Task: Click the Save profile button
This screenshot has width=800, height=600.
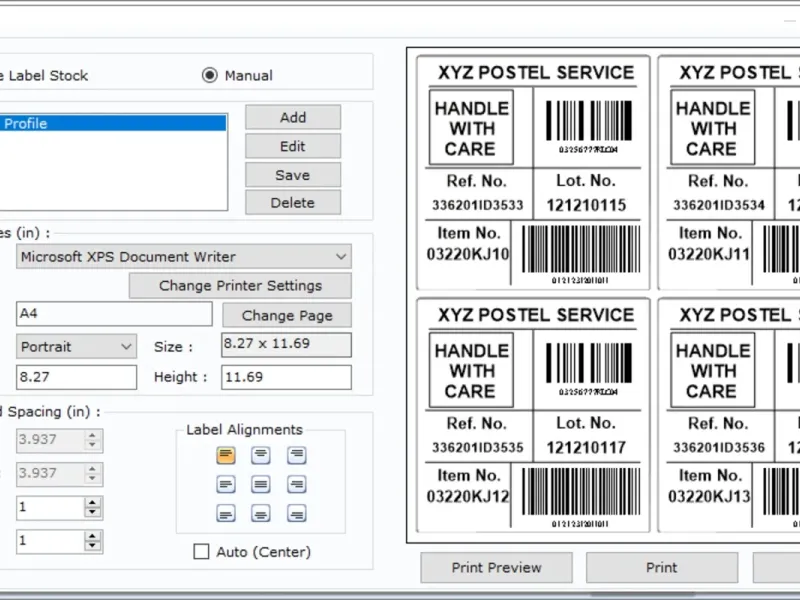Action: click(x=293, y=175)
